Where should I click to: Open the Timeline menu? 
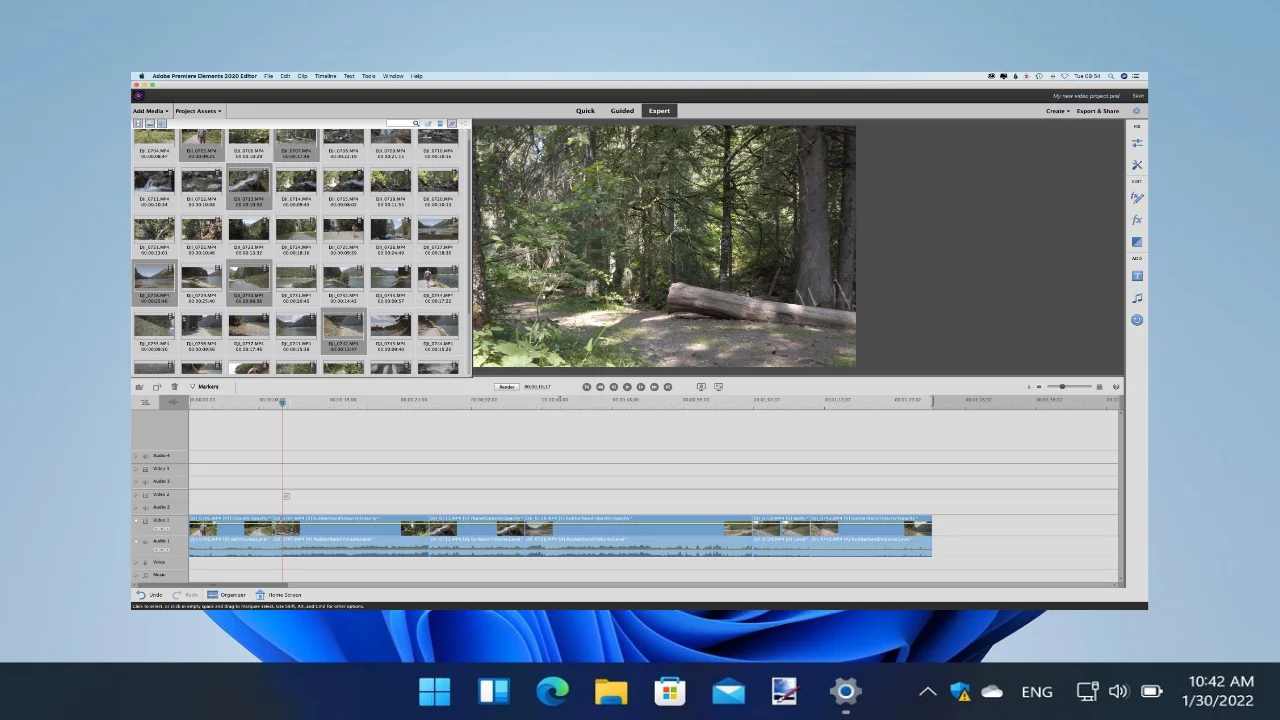(x=325, y=76)
